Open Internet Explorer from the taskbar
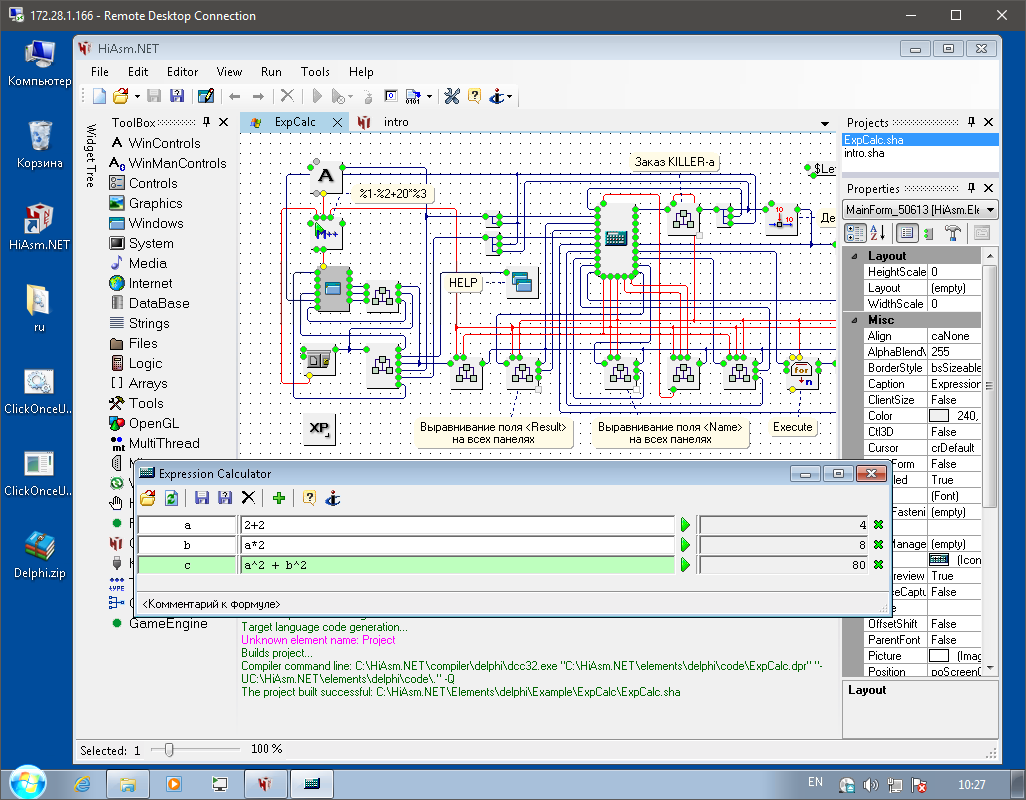This screenshot has width=1026, height=800. [x=83, y=783]
